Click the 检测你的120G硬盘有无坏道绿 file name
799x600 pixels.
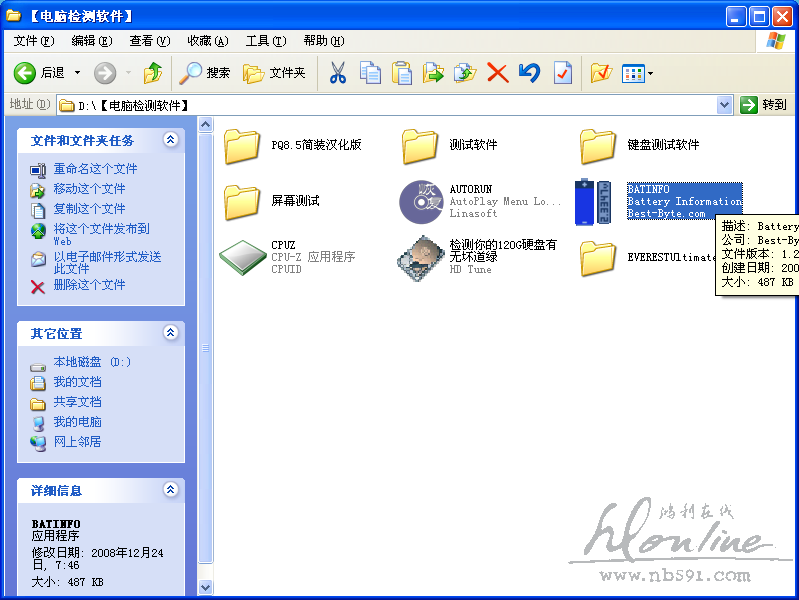point(502,250)
